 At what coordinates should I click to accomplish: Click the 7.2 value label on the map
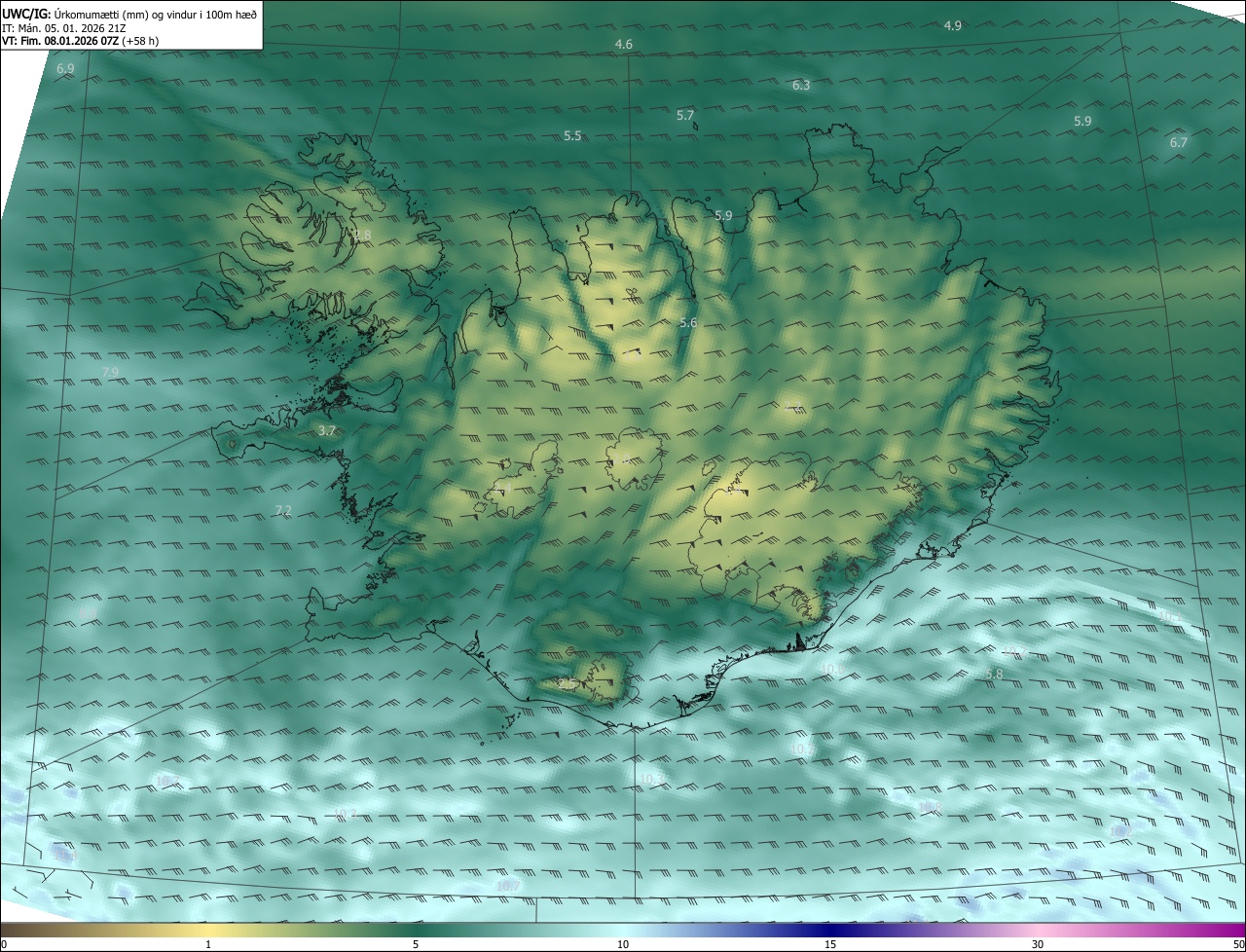pos(283,510)
